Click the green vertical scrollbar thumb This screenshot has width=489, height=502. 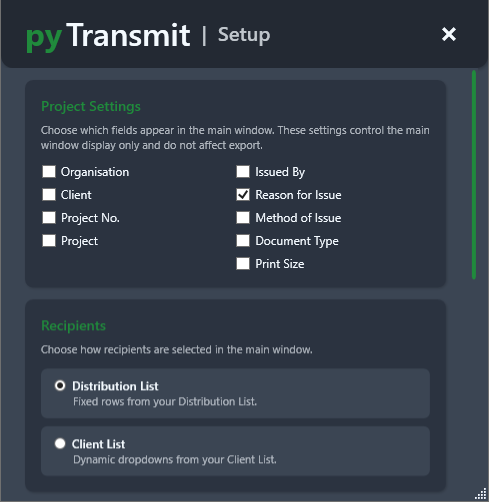click(474, 175)
